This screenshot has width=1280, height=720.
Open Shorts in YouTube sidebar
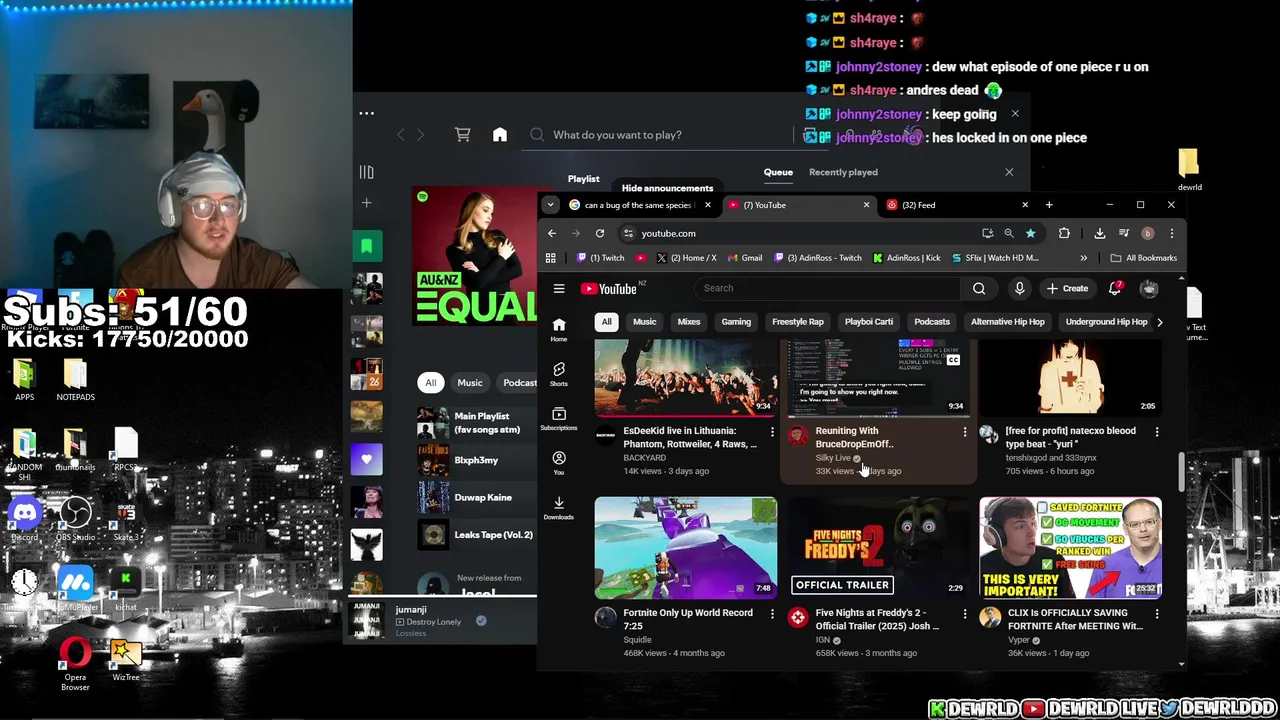[x=559, y=373]
